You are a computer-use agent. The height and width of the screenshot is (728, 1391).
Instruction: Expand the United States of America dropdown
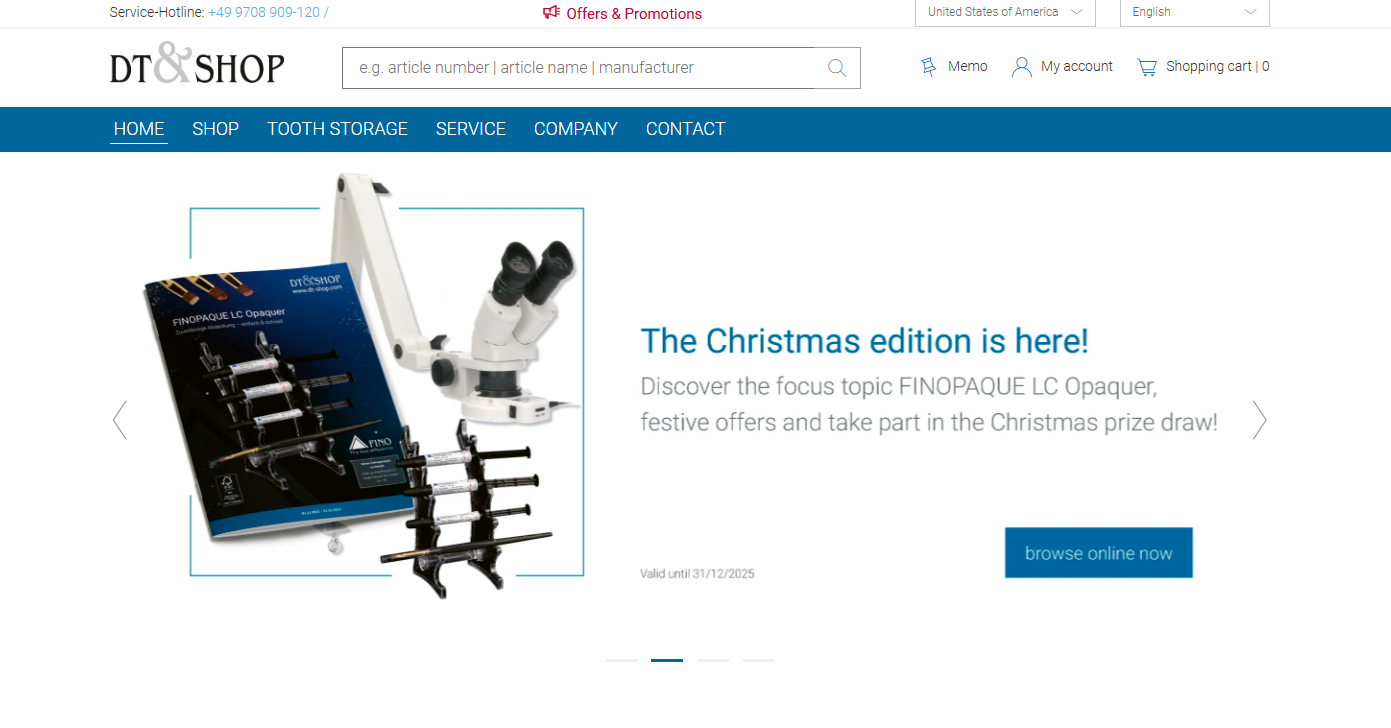pyautogui.click(x=1005, y=12)
